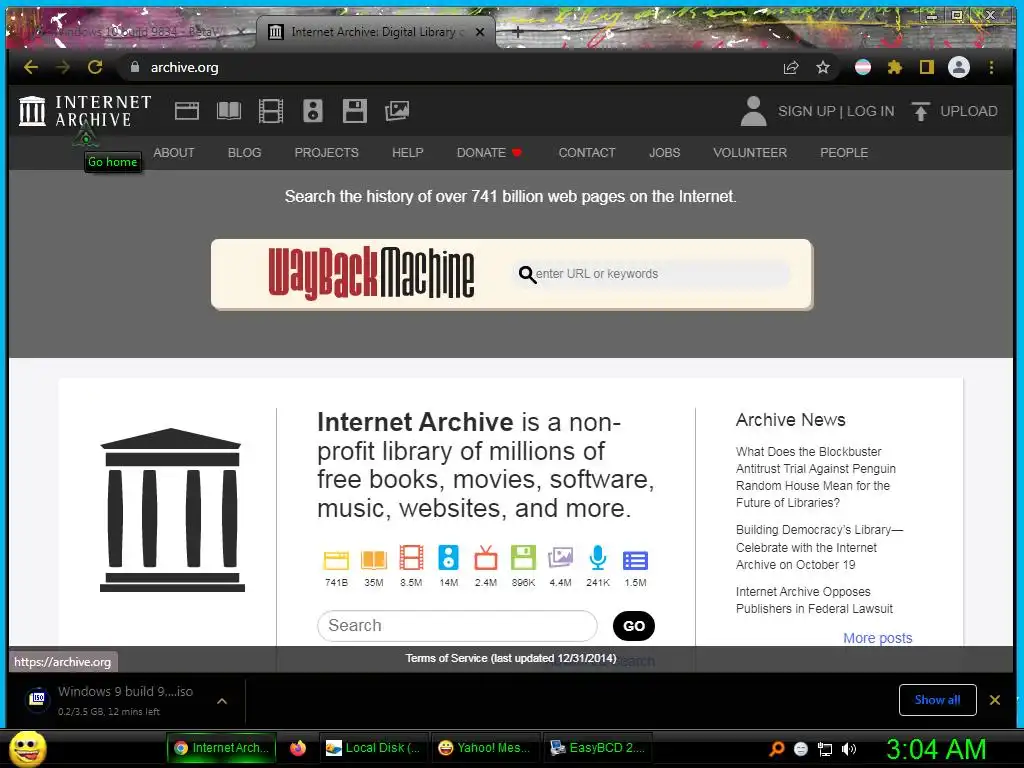Close the Internet Archive tab
The image size is (1024, 768).
480,31
